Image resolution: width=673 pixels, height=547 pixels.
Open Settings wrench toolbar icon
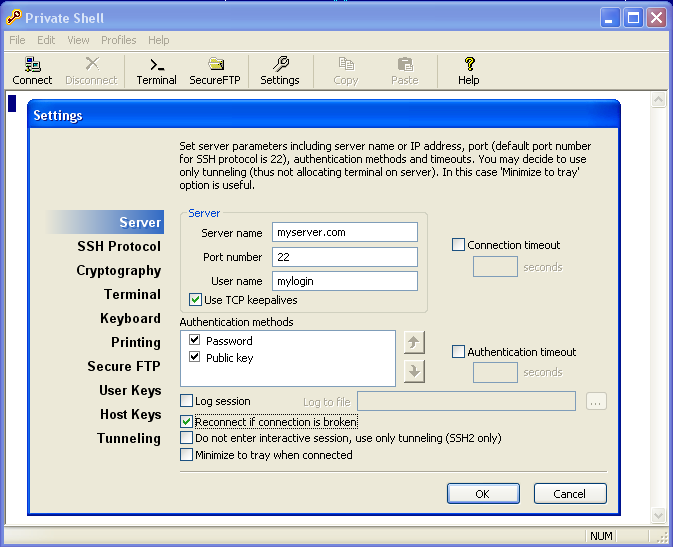click(280, 71)
